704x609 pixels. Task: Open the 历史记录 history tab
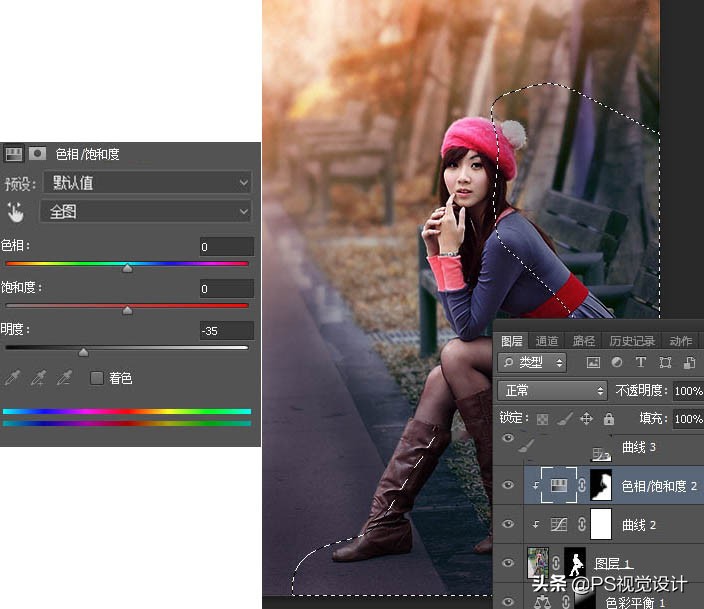632,340
